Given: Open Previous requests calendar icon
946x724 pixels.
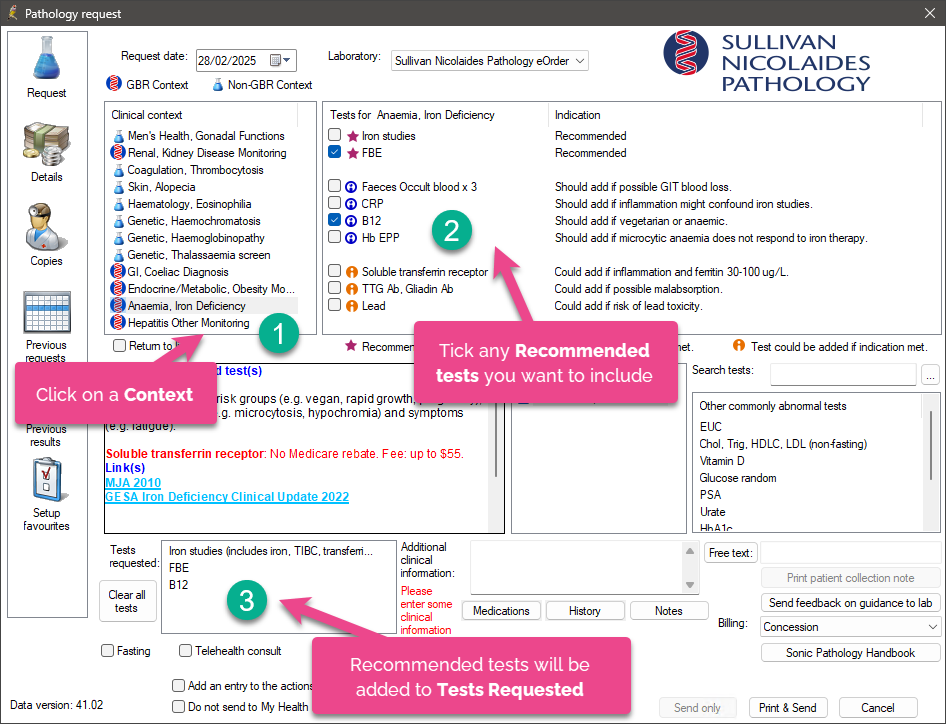Looking at the screenshot, I should tap(47, 313).
